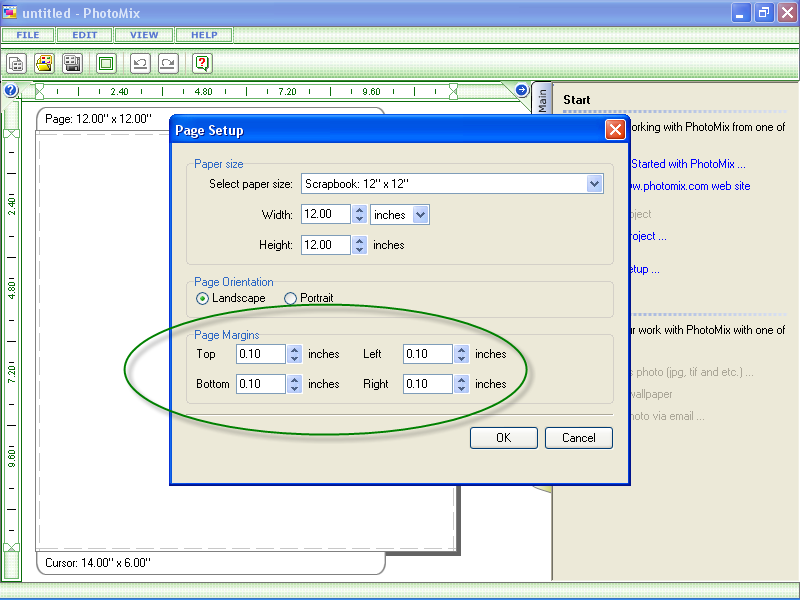Select Portrait page orientation
The height and width of the screenshot is (600, 800).
point(290,298)
